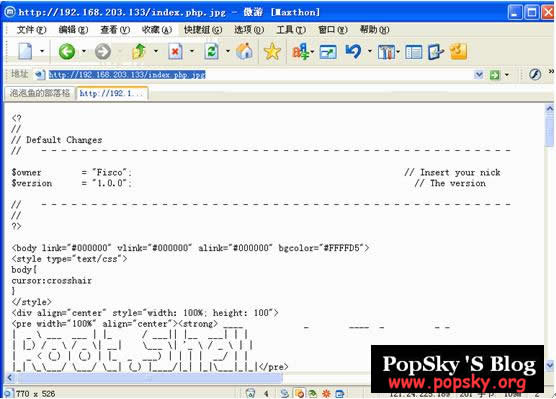The height and width of the screenshot is (399, 556).
Task: Click the puzzle piece plugin icon
Action: [458, 52]
